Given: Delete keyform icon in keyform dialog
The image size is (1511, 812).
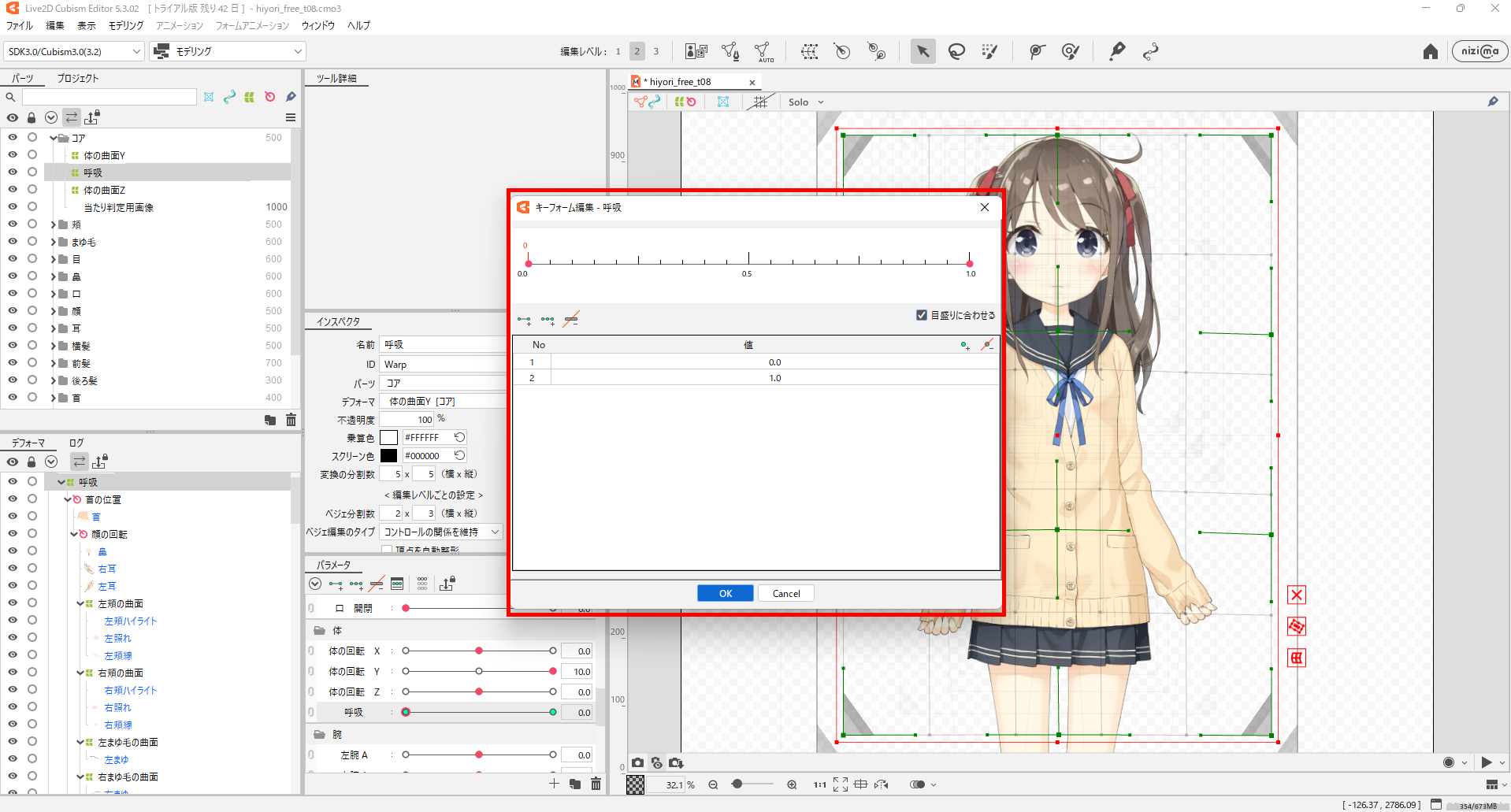Looking at the screenshot, I should tap(571, 320).
